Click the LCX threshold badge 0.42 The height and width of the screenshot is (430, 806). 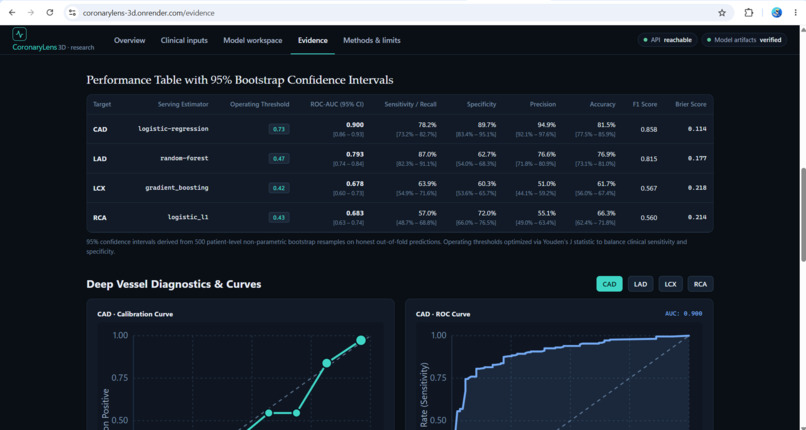click(279, 188)
